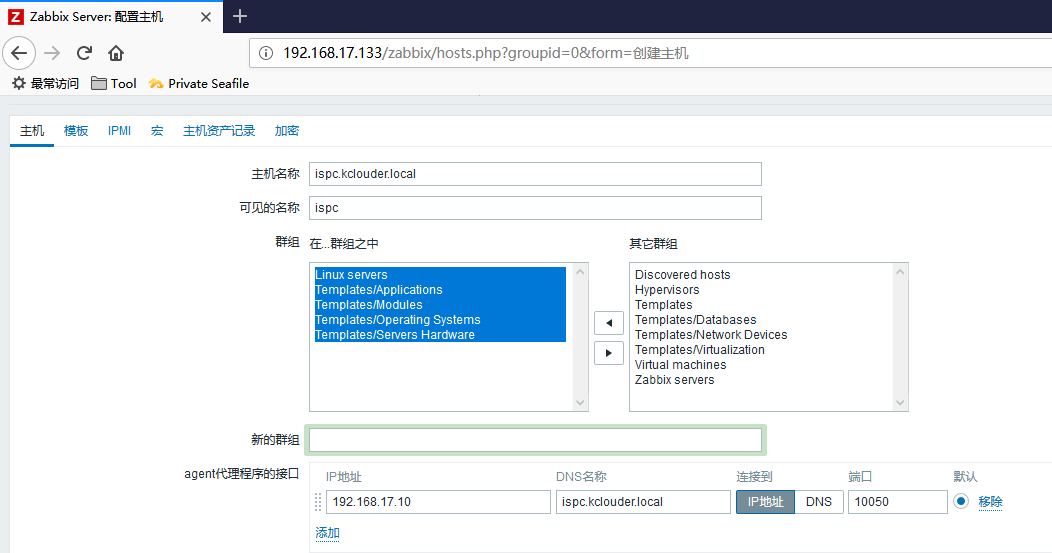Select Templates/Servers Hardware in the list
Screen dimensions: 1052x553
440,335
